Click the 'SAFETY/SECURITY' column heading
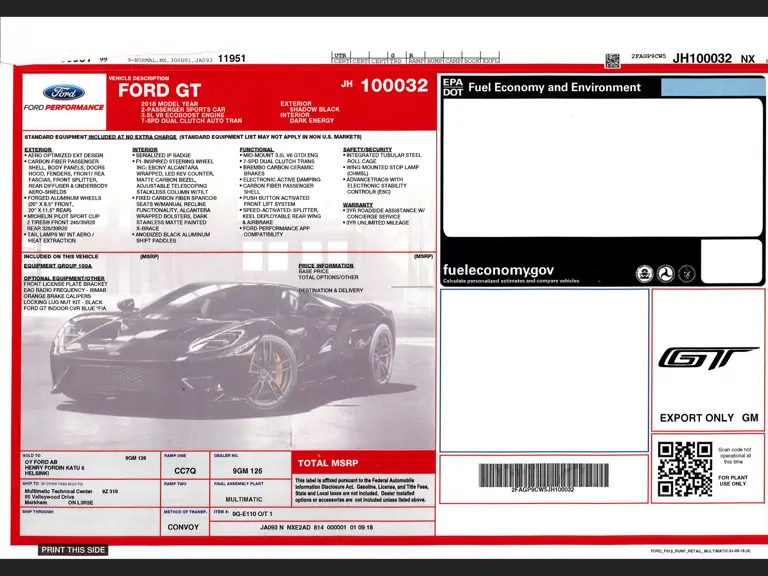 367,149
